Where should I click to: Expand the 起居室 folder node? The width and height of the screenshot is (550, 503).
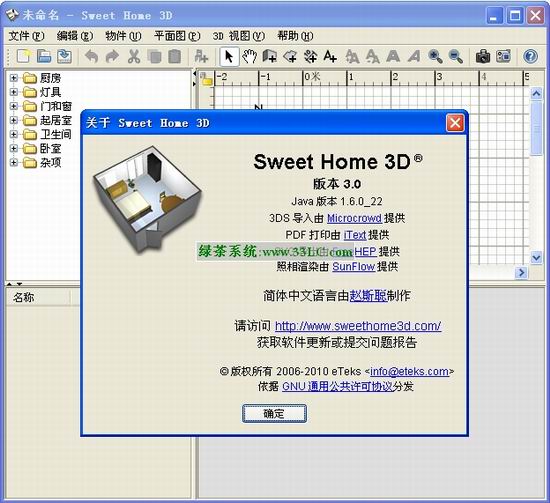[14, 120]
